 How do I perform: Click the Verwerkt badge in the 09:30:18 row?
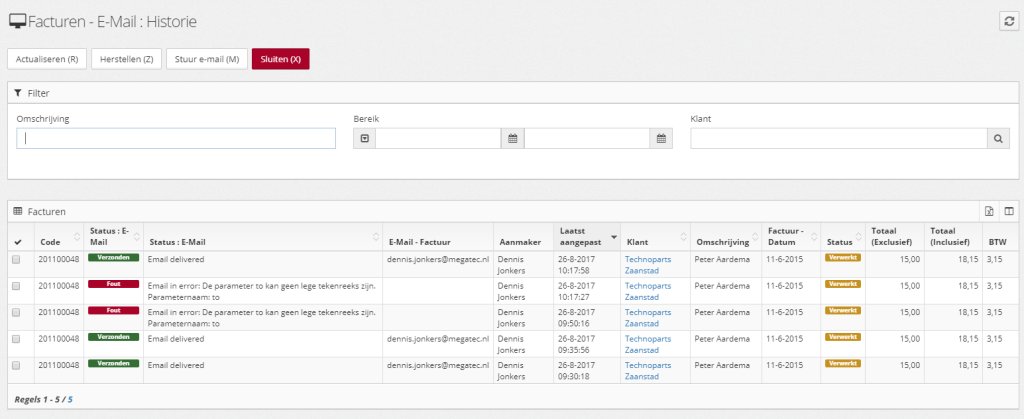pyautogui.click(x=843, y=364)
